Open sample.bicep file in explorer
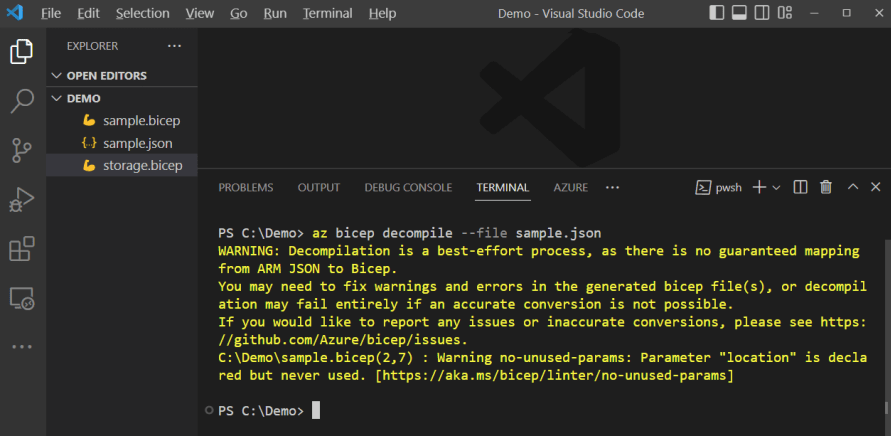 [x=141, y=120]
